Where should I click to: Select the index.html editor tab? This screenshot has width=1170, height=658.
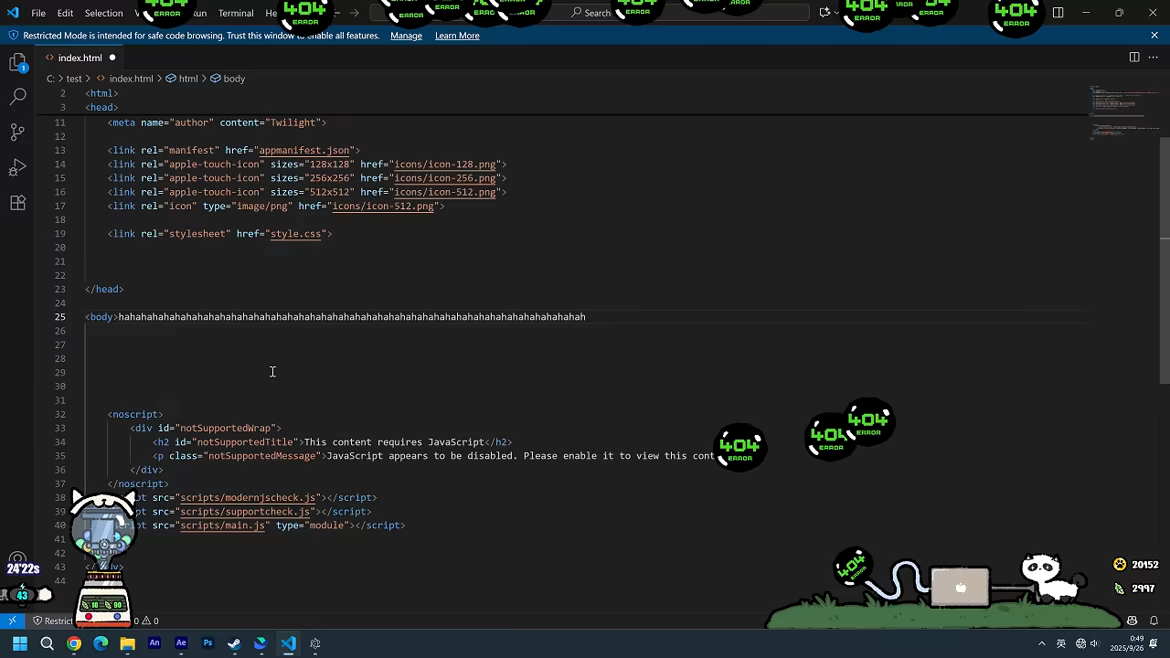click(x=80, y=57)
